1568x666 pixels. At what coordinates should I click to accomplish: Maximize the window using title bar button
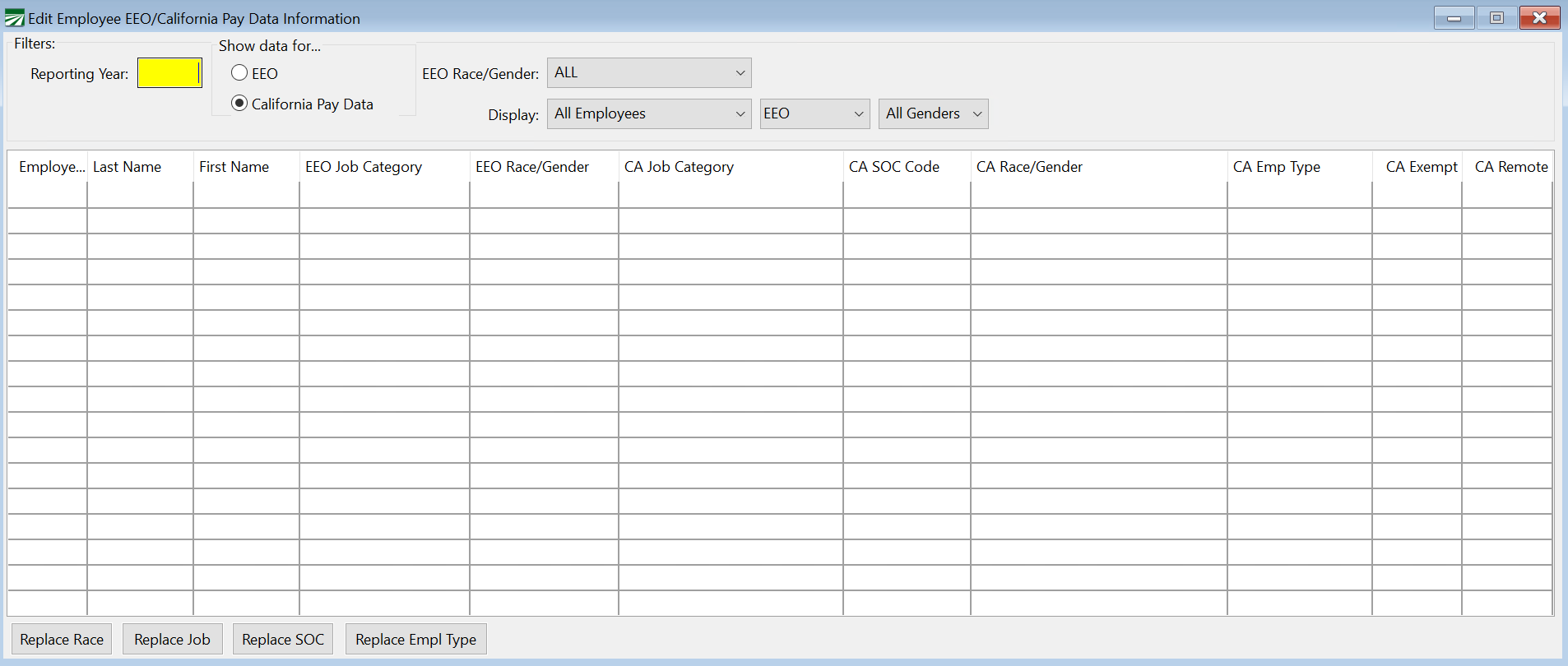coord(1496,18)
